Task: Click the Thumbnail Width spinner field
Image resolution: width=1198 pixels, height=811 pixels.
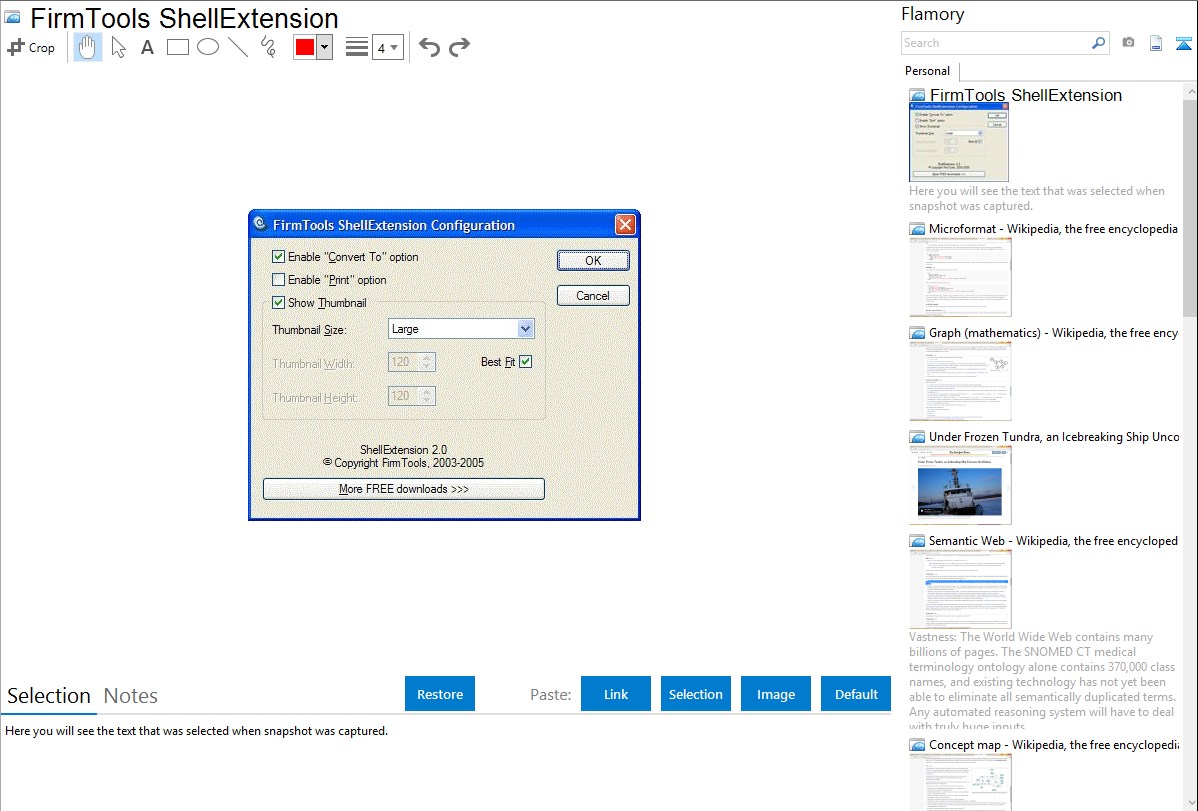Action: 412,362
